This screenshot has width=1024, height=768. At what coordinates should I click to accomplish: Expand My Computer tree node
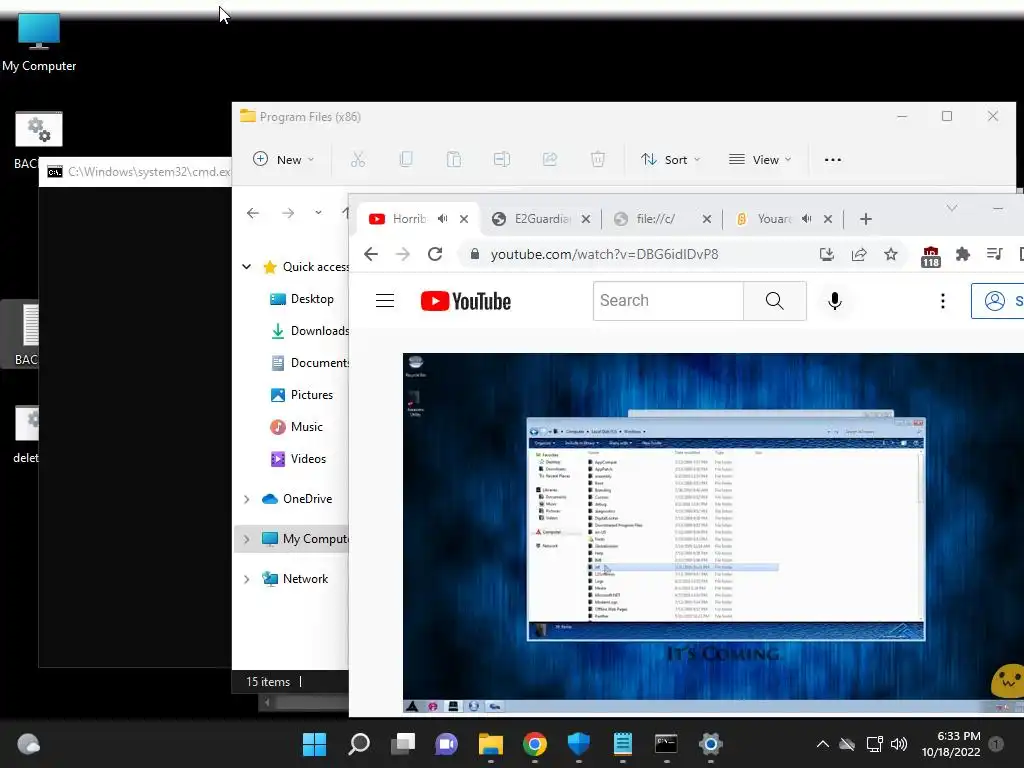tap(246, 539)
